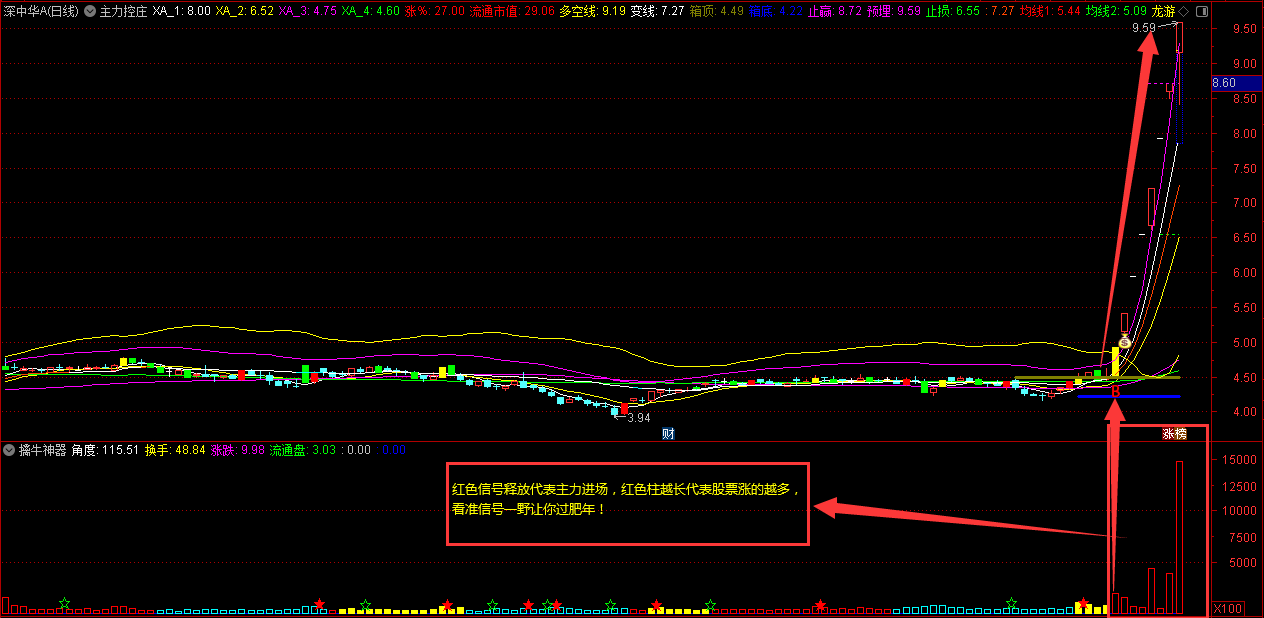Screen dimensions: 1264x618
Task: Click the 换手: 48.84 value
Action: [174, 450]
